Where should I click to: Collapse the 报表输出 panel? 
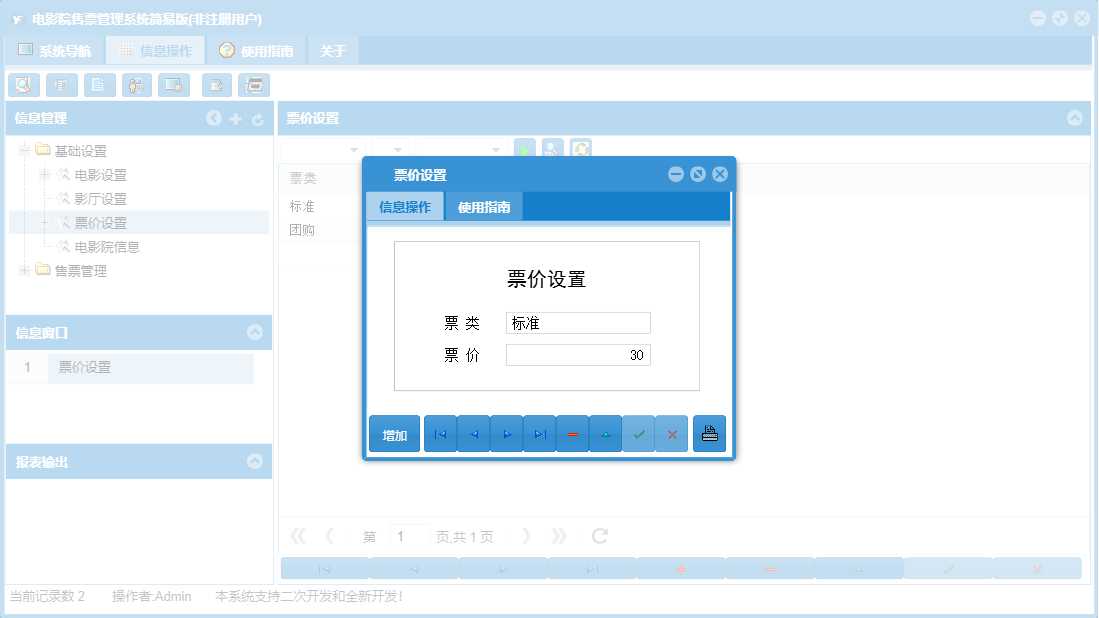pyautogui.click(x=257, y=461)
